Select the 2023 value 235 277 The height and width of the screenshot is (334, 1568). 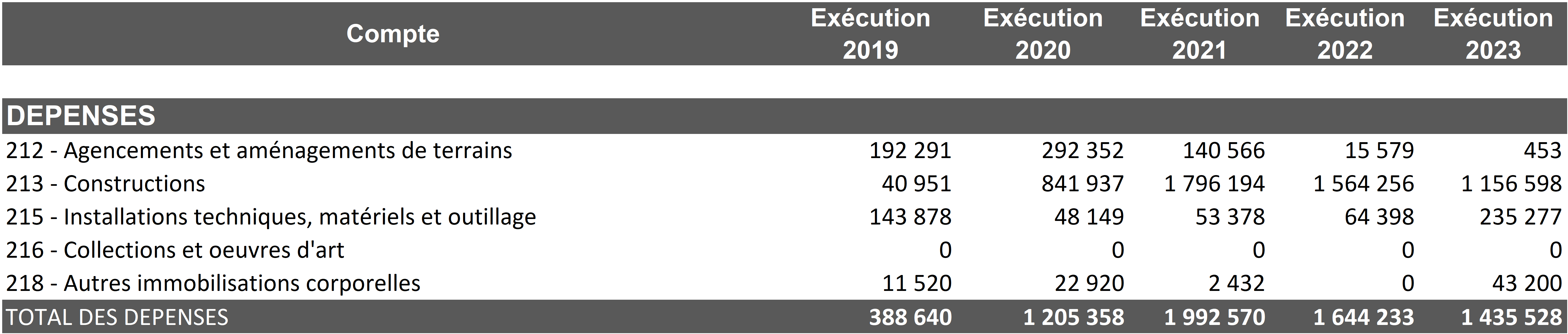(x=1520, y=217)
